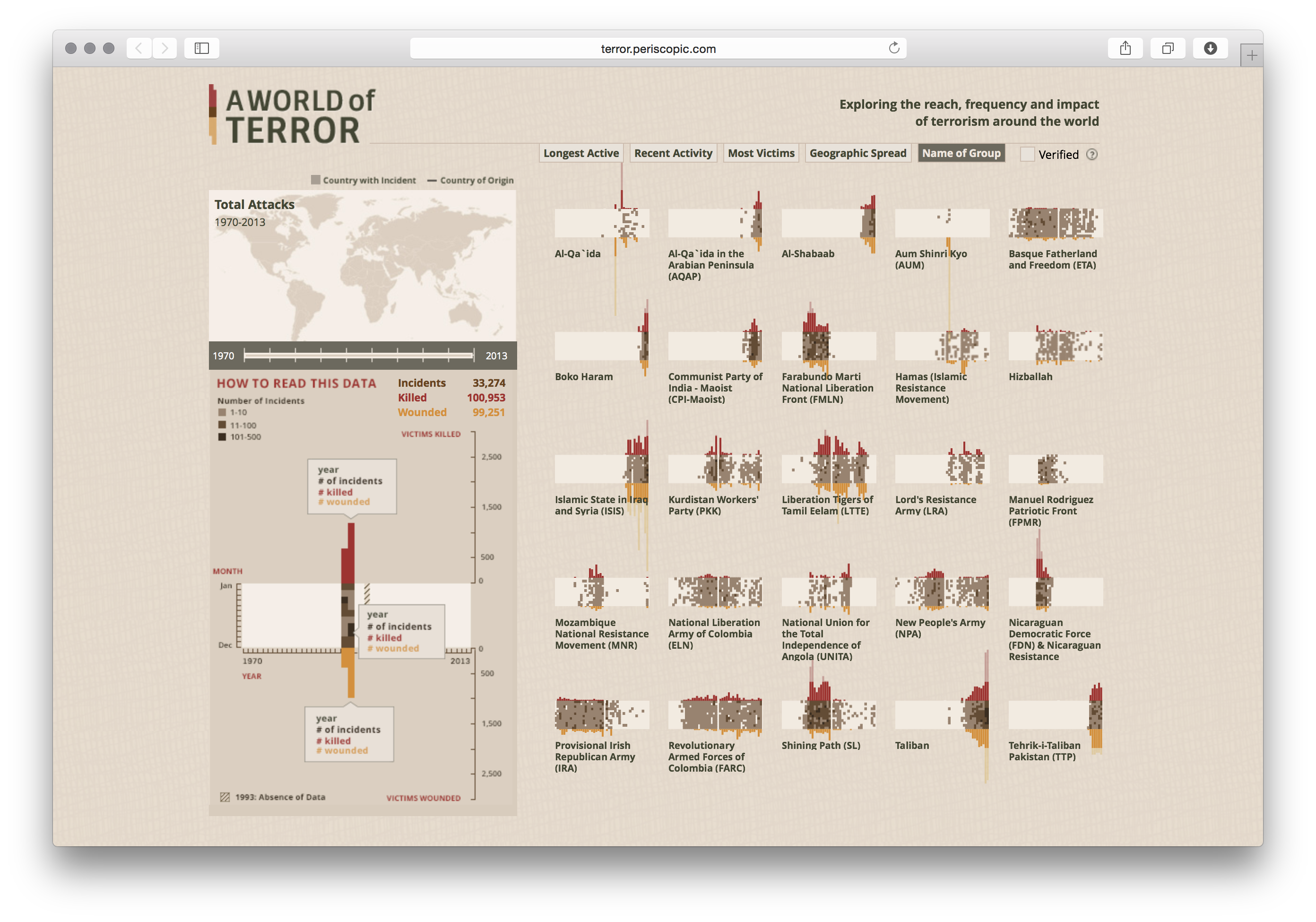The width and height of the screenshot is (1316, 922).
Task: Click the Safari share icon
Action: pos(1125,48)
